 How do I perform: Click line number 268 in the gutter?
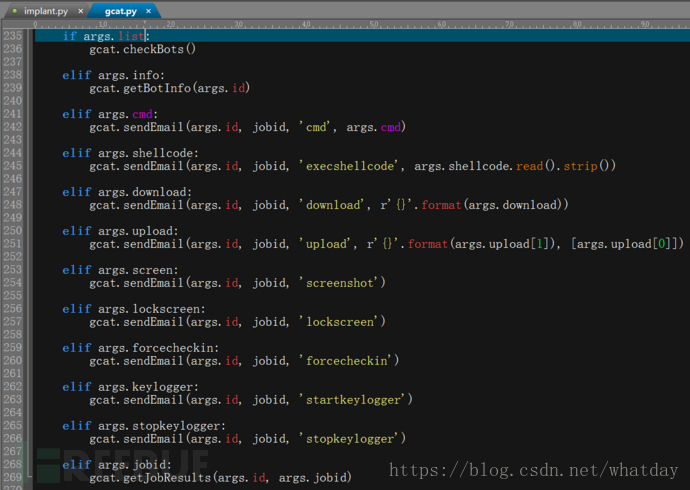(x=12, y=464)
